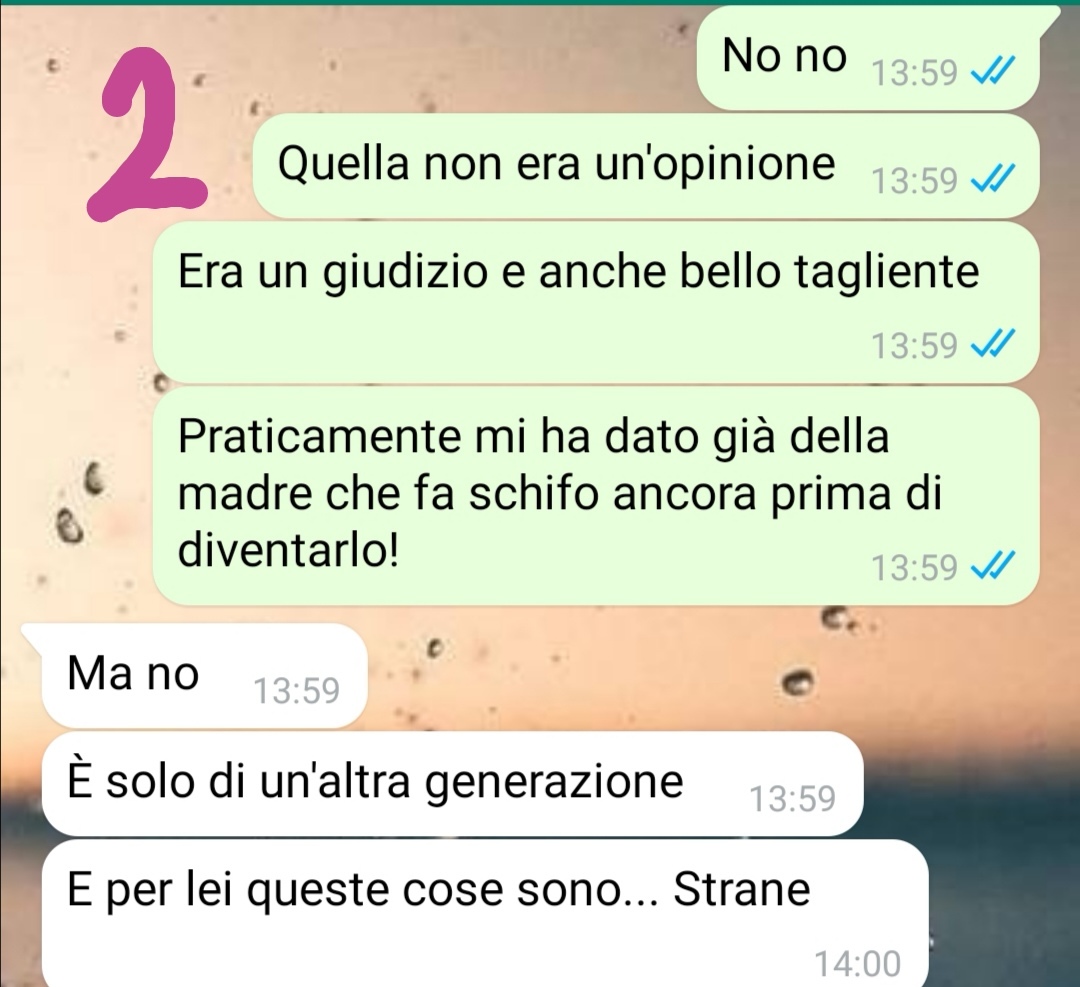Select 'Quella non era un'opinione' message

point(646,166)
